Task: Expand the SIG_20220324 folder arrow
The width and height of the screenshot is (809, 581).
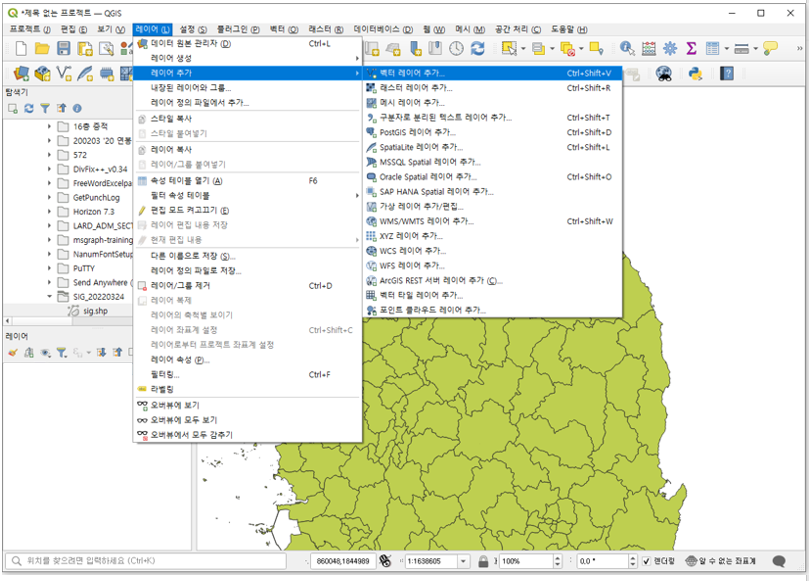Action: point(50,296)
